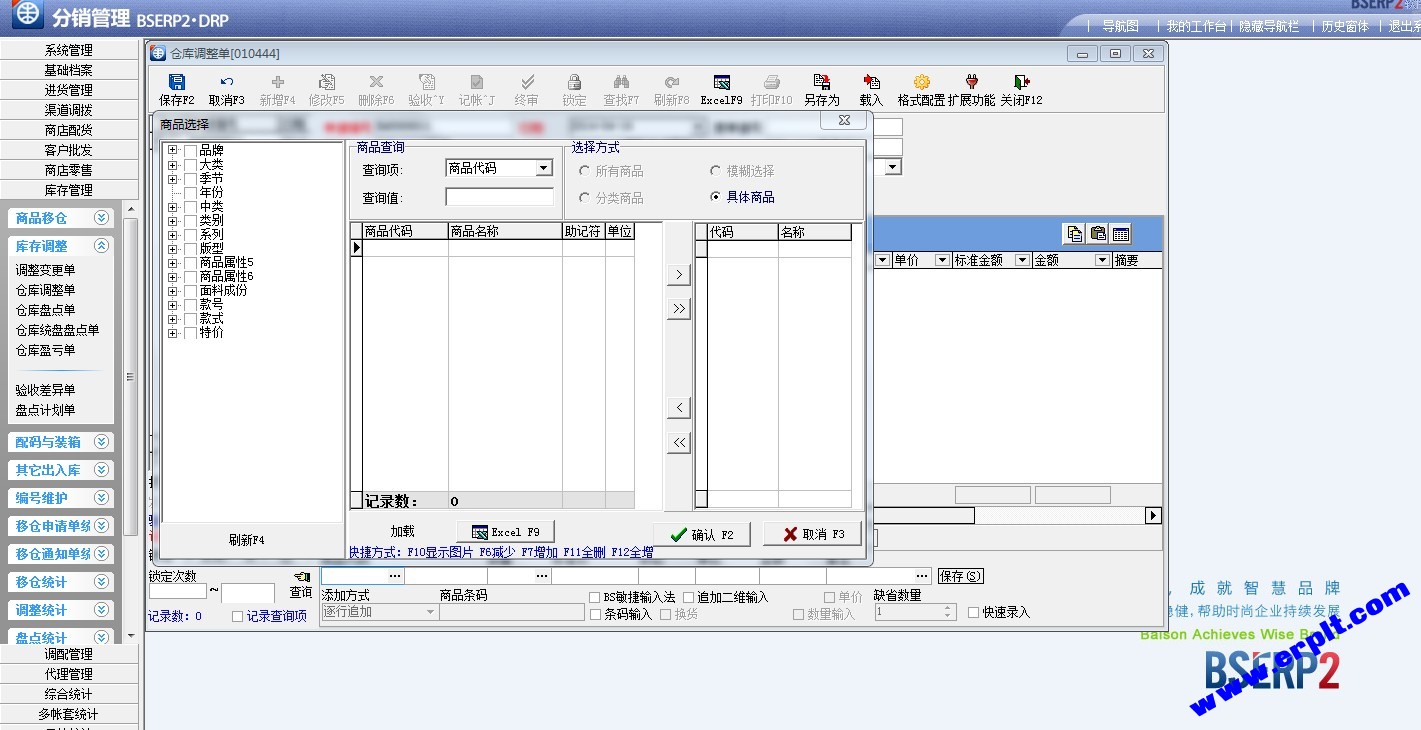
Task: Expand the 配码与装箱 sidebar section
Action: (x=102, y=442)
